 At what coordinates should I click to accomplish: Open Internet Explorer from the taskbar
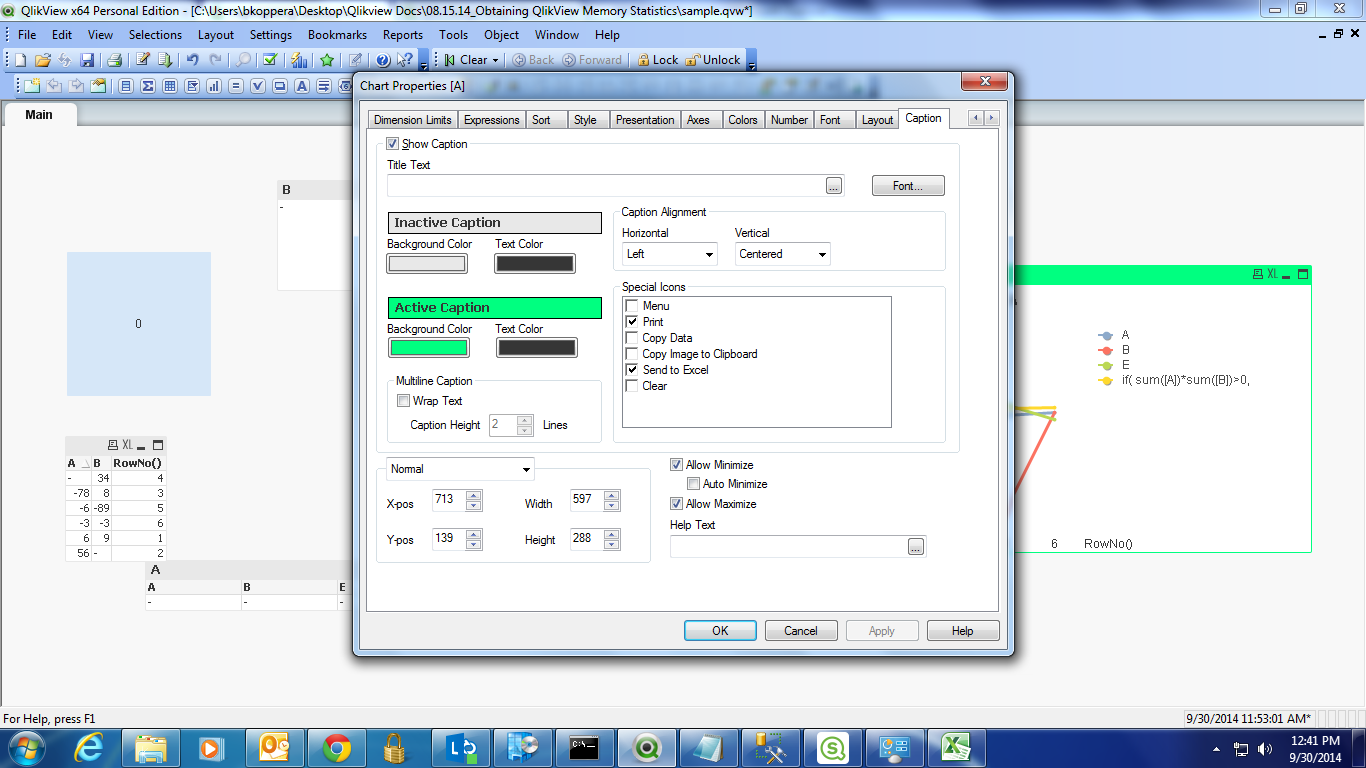tap(90, 748)
